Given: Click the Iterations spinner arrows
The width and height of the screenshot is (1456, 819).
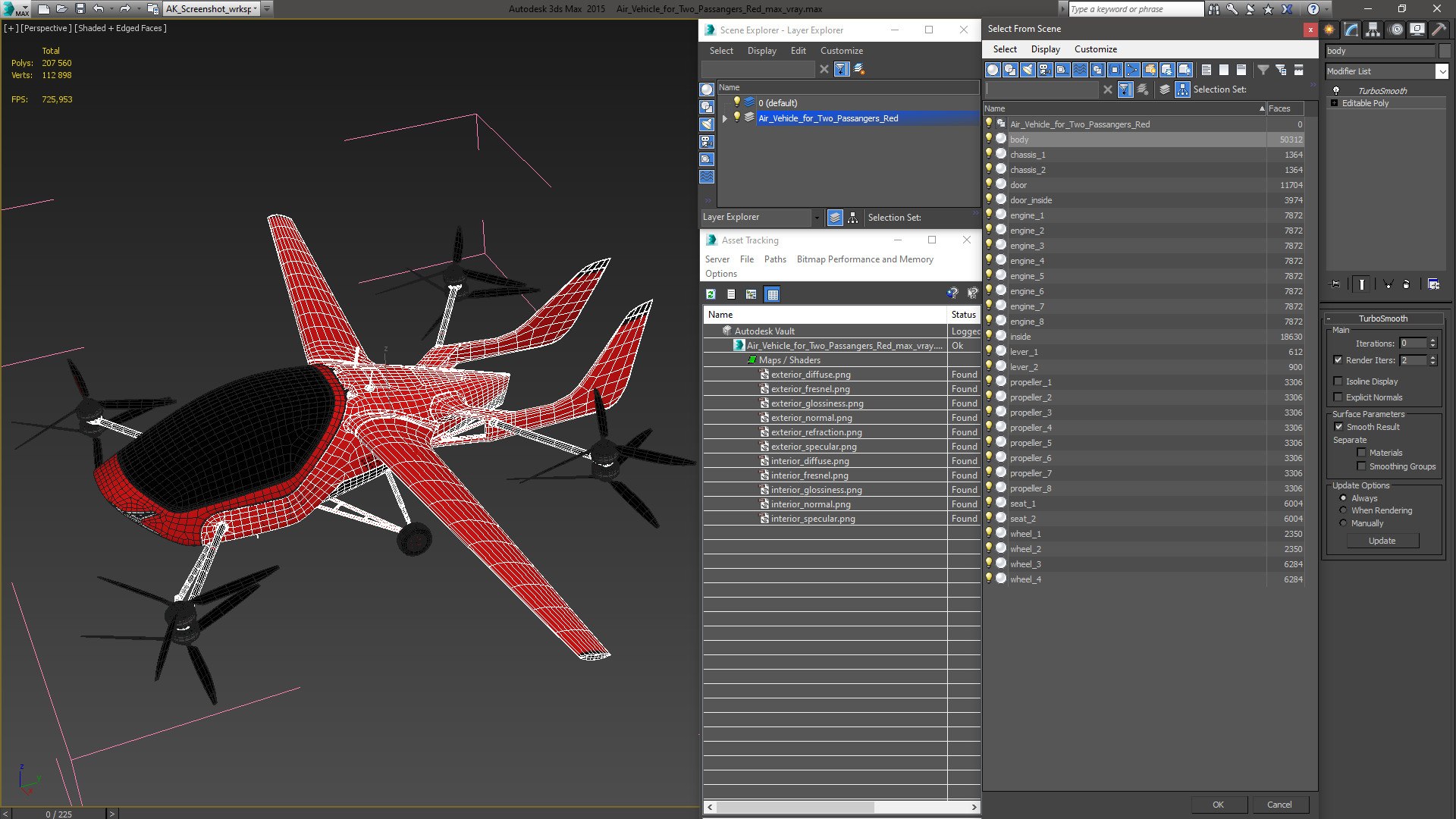Looking at the screenshot, I should coord(1432,344).
